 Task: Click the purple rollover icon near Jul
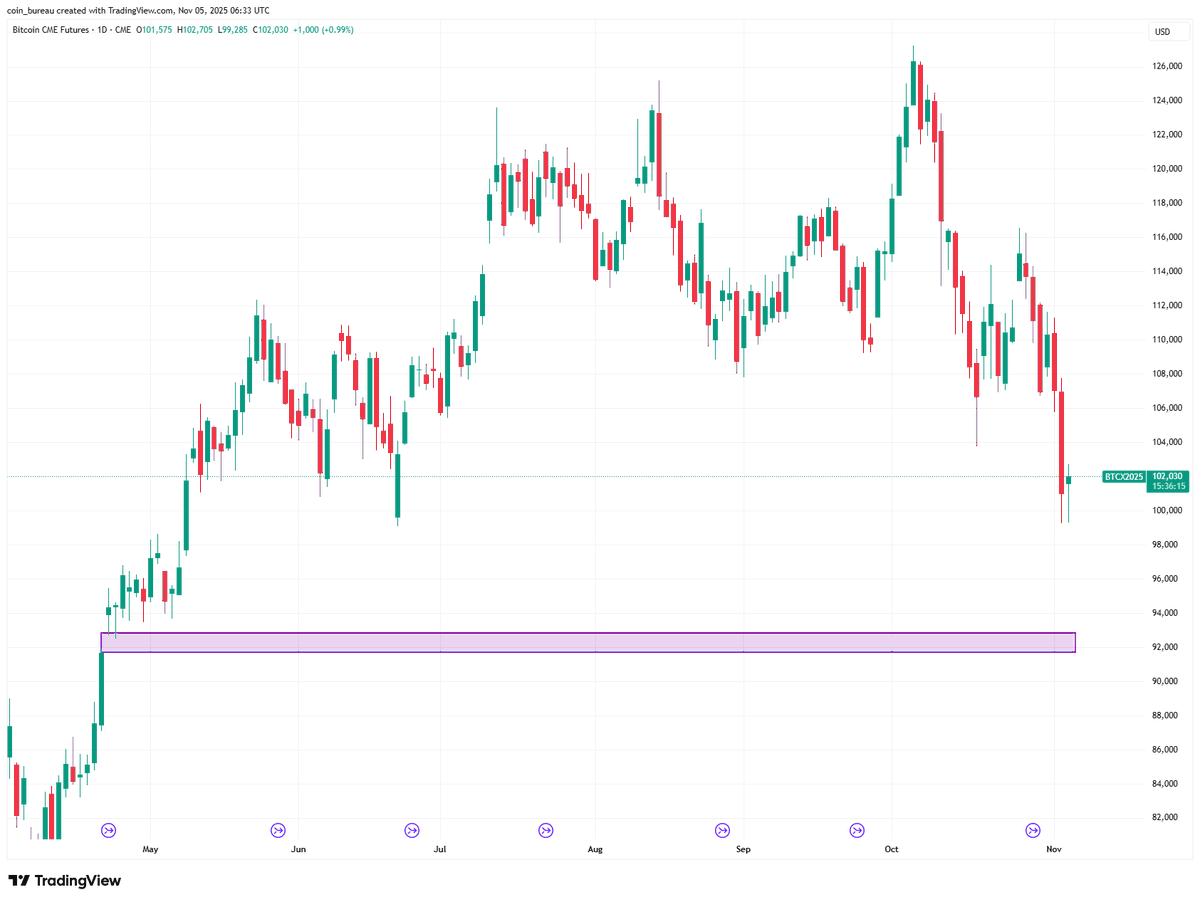coord(412,830)
